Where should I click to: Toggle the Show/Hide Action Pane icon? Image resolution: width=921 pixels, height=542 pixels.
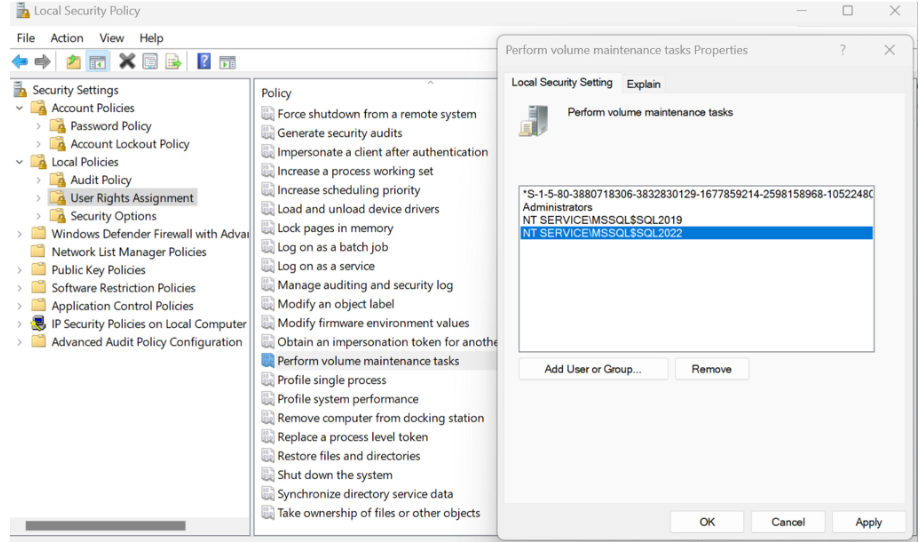tap(227, 62)
